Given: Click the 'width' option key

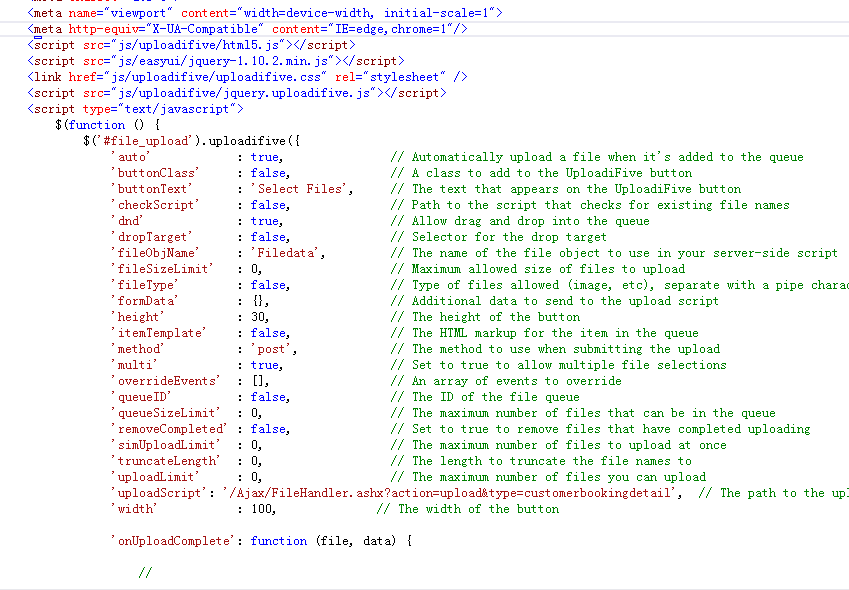Looking at the screenshot, I should pos(134,509).
